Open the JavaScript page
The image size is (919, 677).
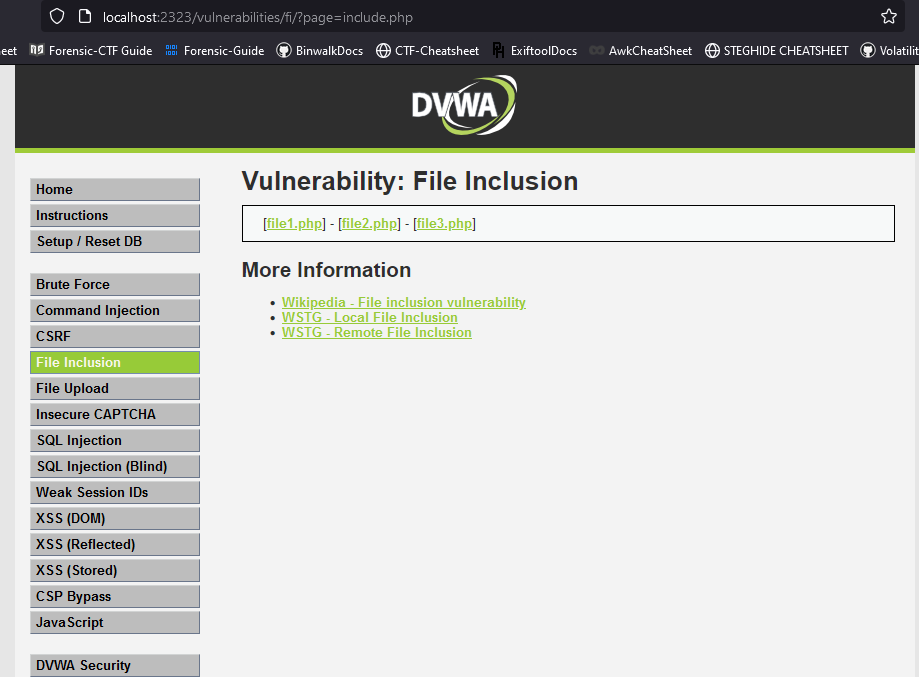click(115, 622)
